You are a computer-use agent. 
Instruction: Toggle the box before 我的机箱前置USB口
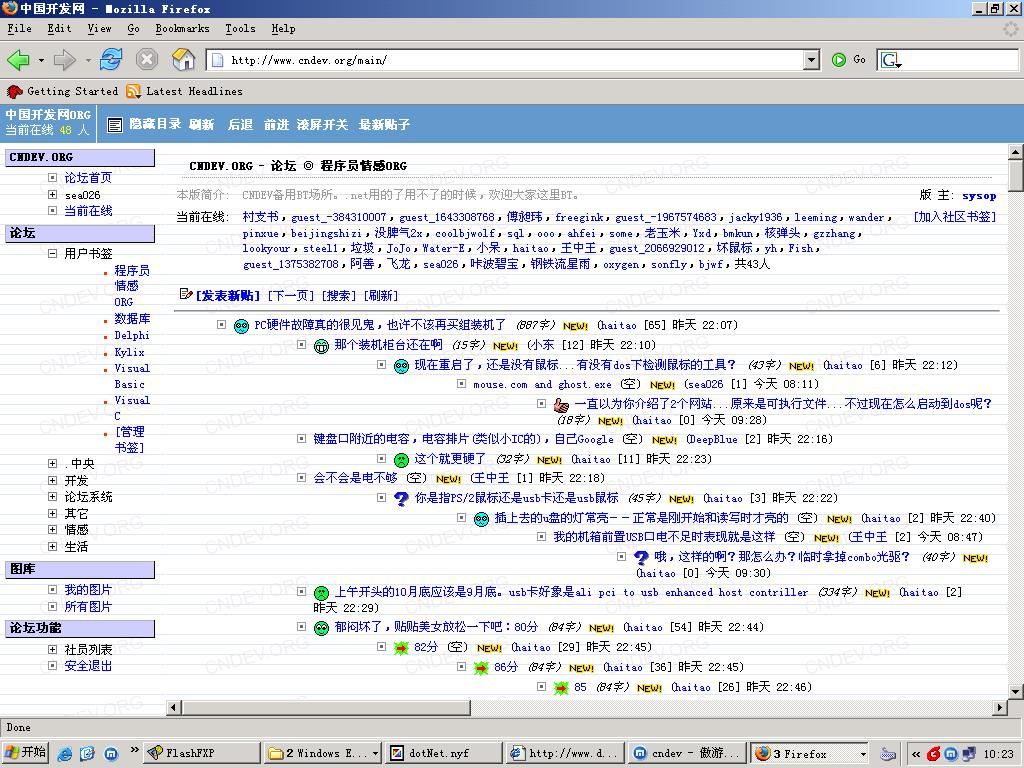(x=541, y=536)
